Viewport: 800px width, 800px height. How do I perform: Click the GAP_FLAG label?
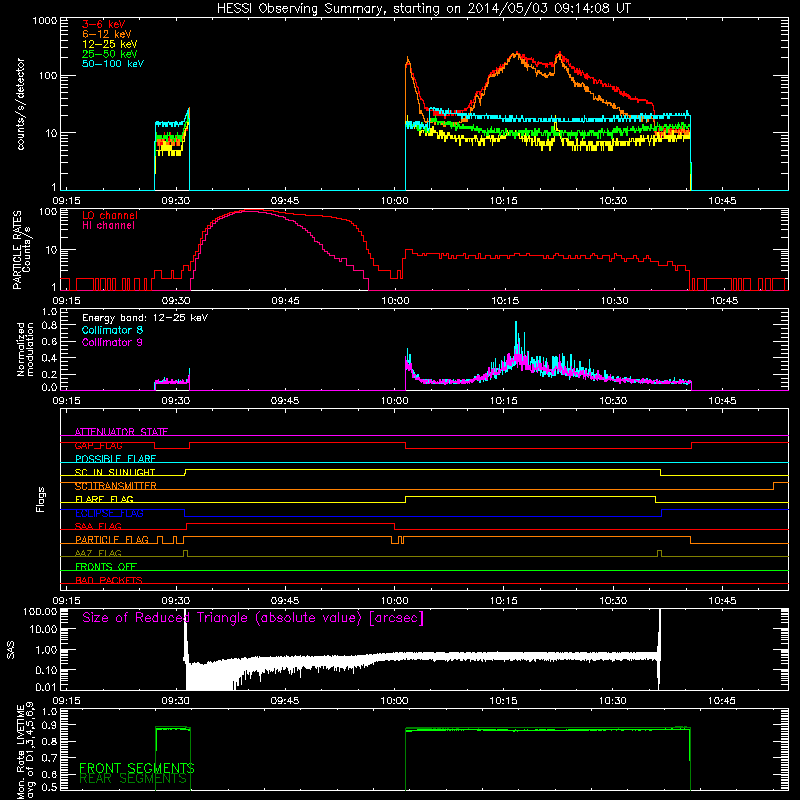point(98,445)
